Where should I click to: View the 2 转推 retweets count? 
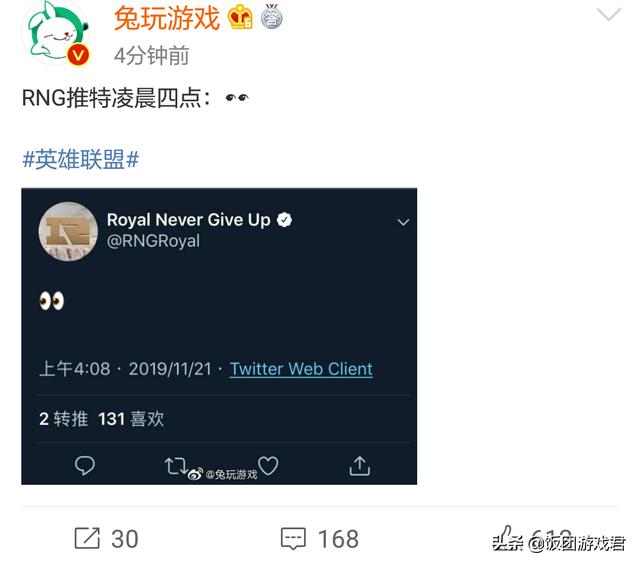(63, 419)
